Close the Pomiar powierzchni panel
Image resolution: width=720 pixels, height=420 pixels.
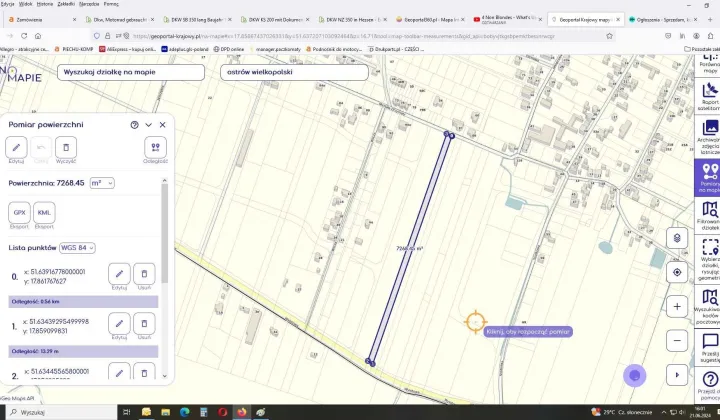pyautogui.click(x=163, y=125)
